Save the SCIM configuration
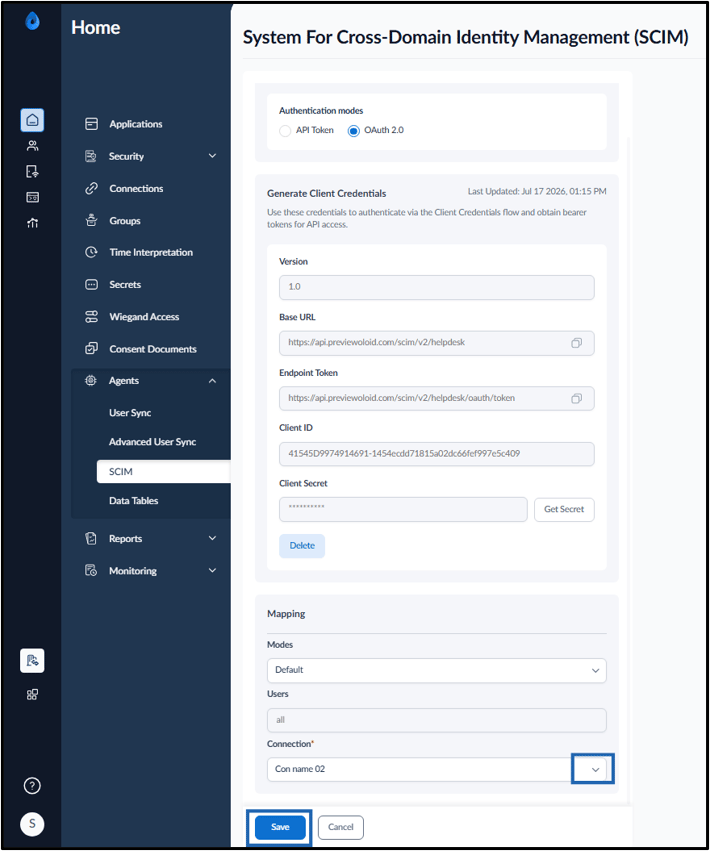Viewport: 710px width, 851px height. coord(280,827)
